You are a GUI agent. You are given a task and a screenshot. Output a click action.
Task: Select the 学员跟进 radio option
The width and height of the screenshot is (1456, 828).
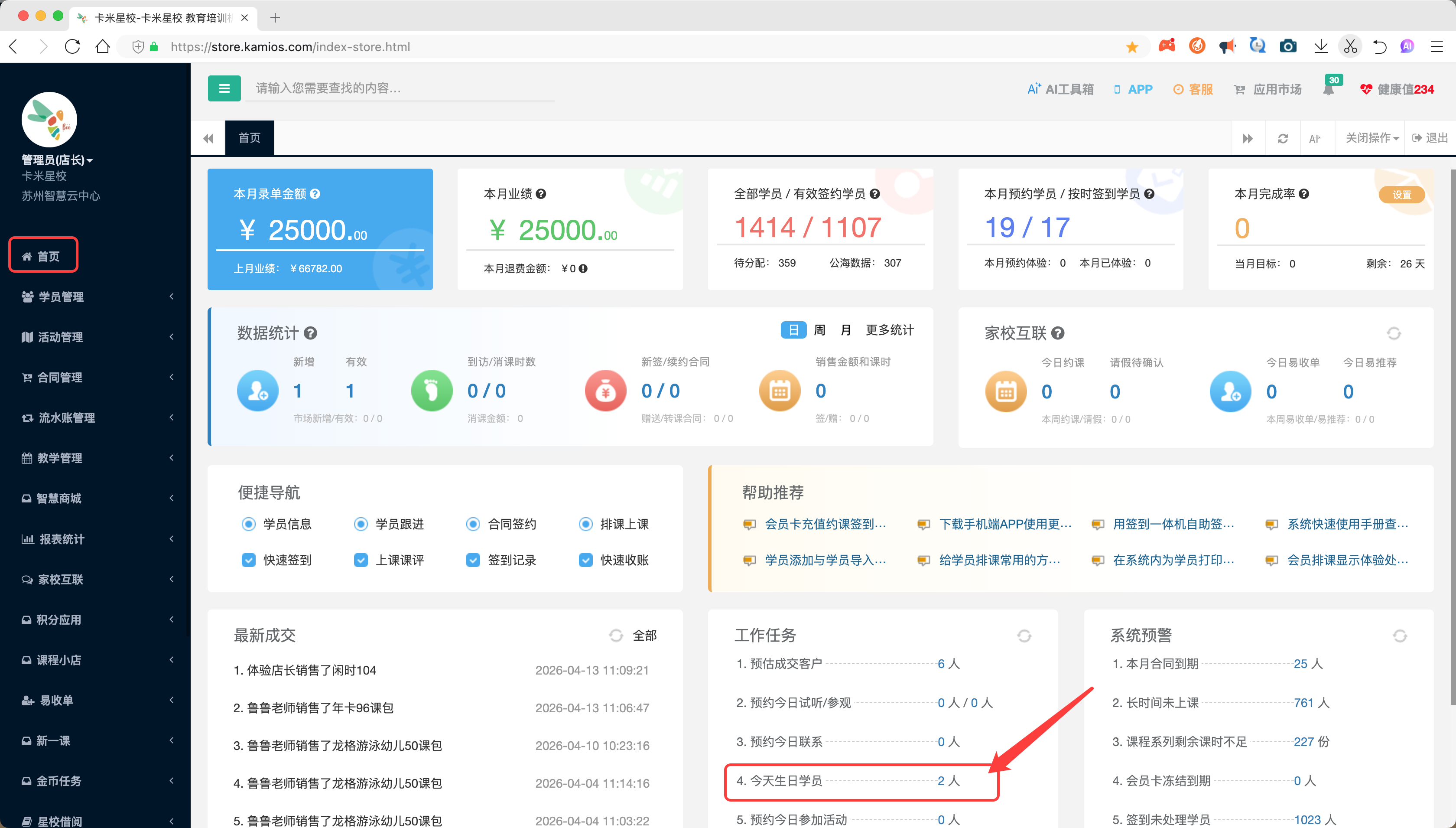click(361, 524)
